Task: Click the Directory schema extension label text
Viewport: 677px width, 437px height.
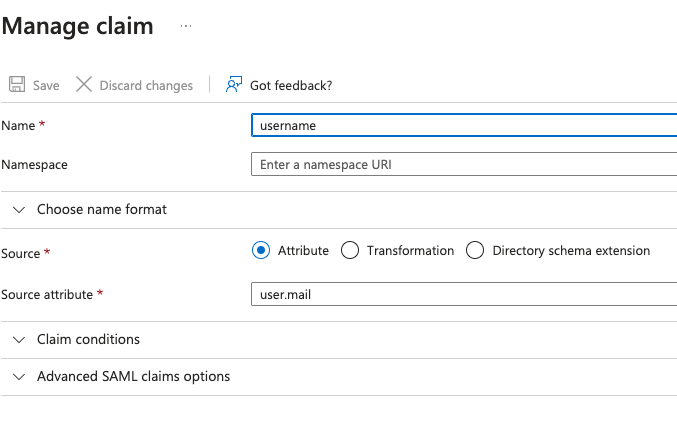Action: [x=571, y=250]
